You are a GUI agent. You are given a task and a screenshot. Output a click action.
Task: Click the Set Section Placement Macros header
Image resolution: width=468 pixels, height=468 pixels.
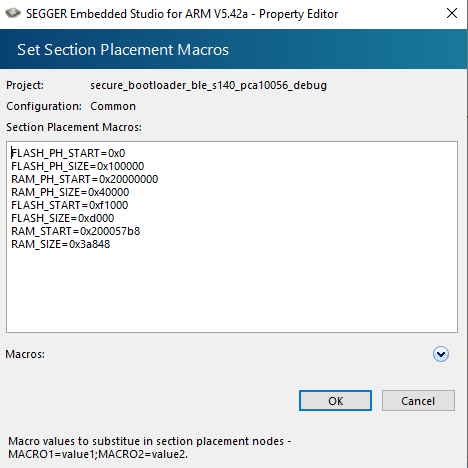tap(123, 50)
